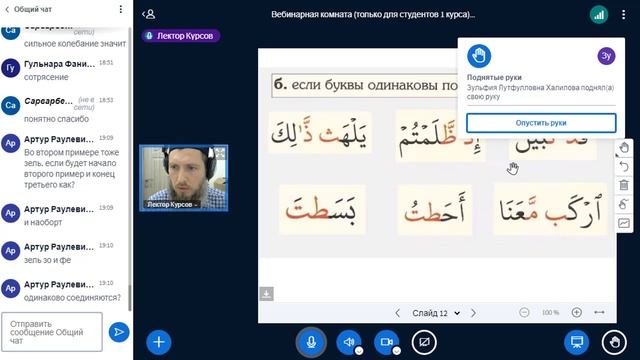Click the Лектор Курсов webcam video
The image size is (640, 360).
(184, 178)
